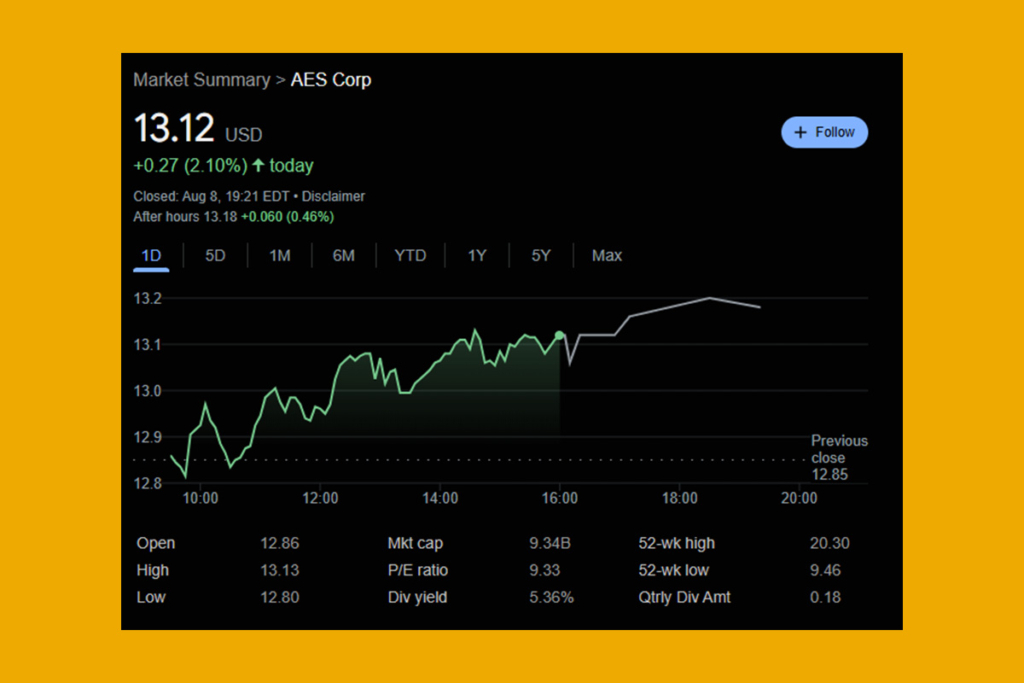Click the current price dot on the chart
This screenshot has width=1024, height=683.
click(x=560, y=336)
